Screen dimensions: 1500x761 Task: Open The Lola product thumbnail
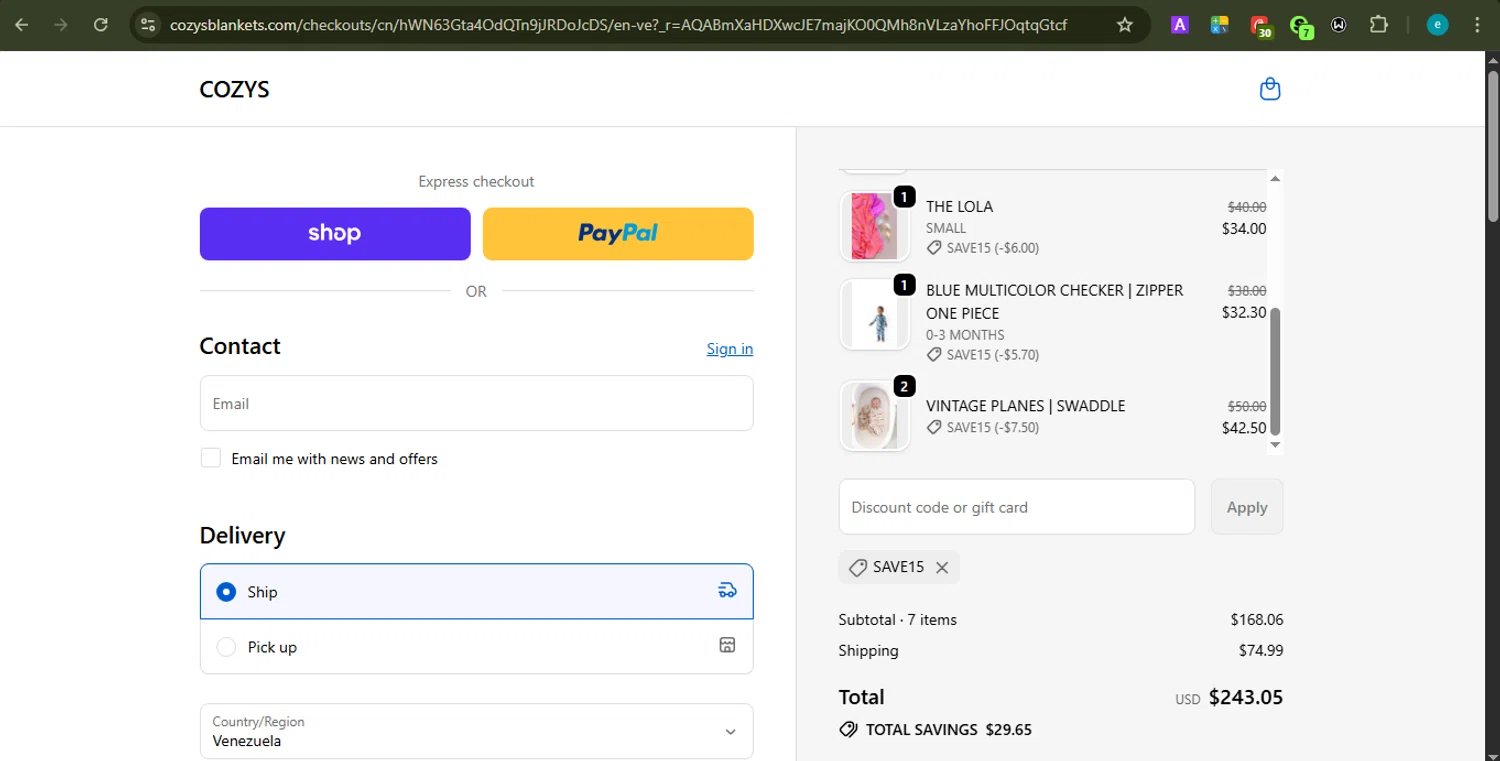875,227
